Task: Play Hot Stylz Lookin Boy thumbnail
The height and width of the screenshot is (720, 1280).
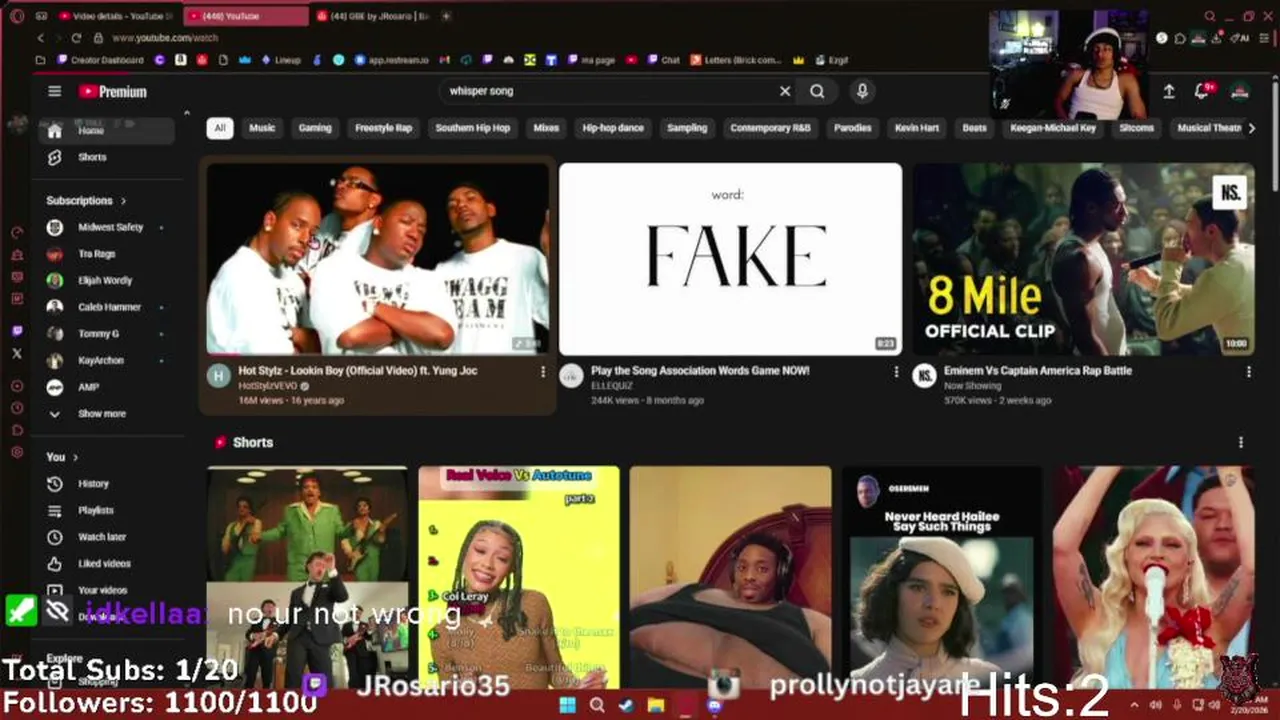Action: 377,259
